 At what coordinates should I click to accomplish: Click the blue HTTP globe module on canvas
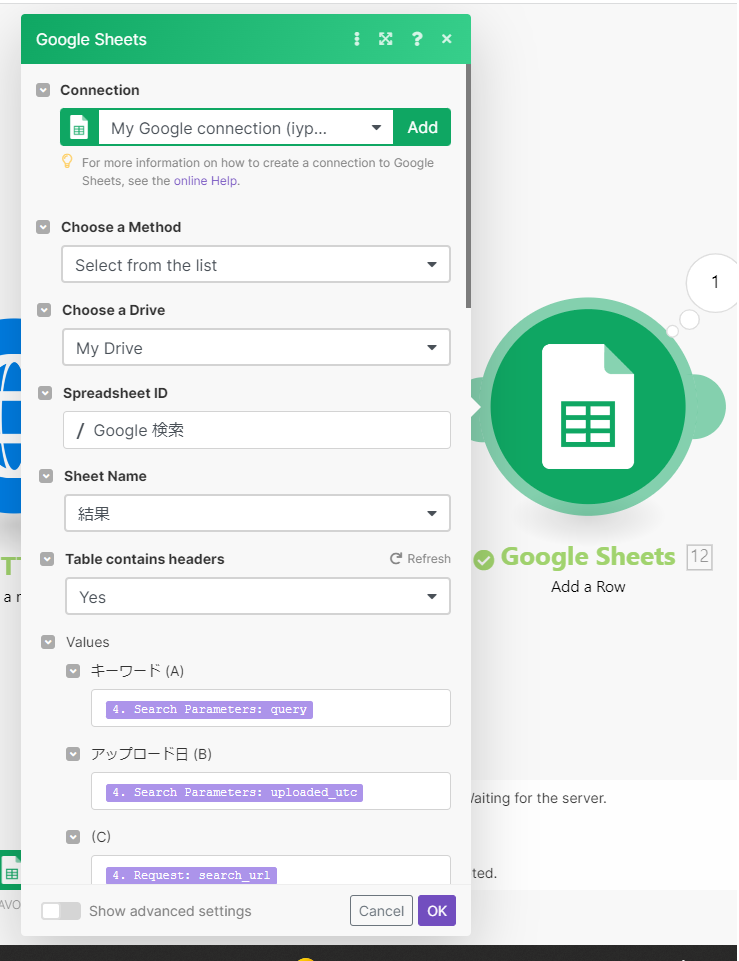[x=10, y=416]
